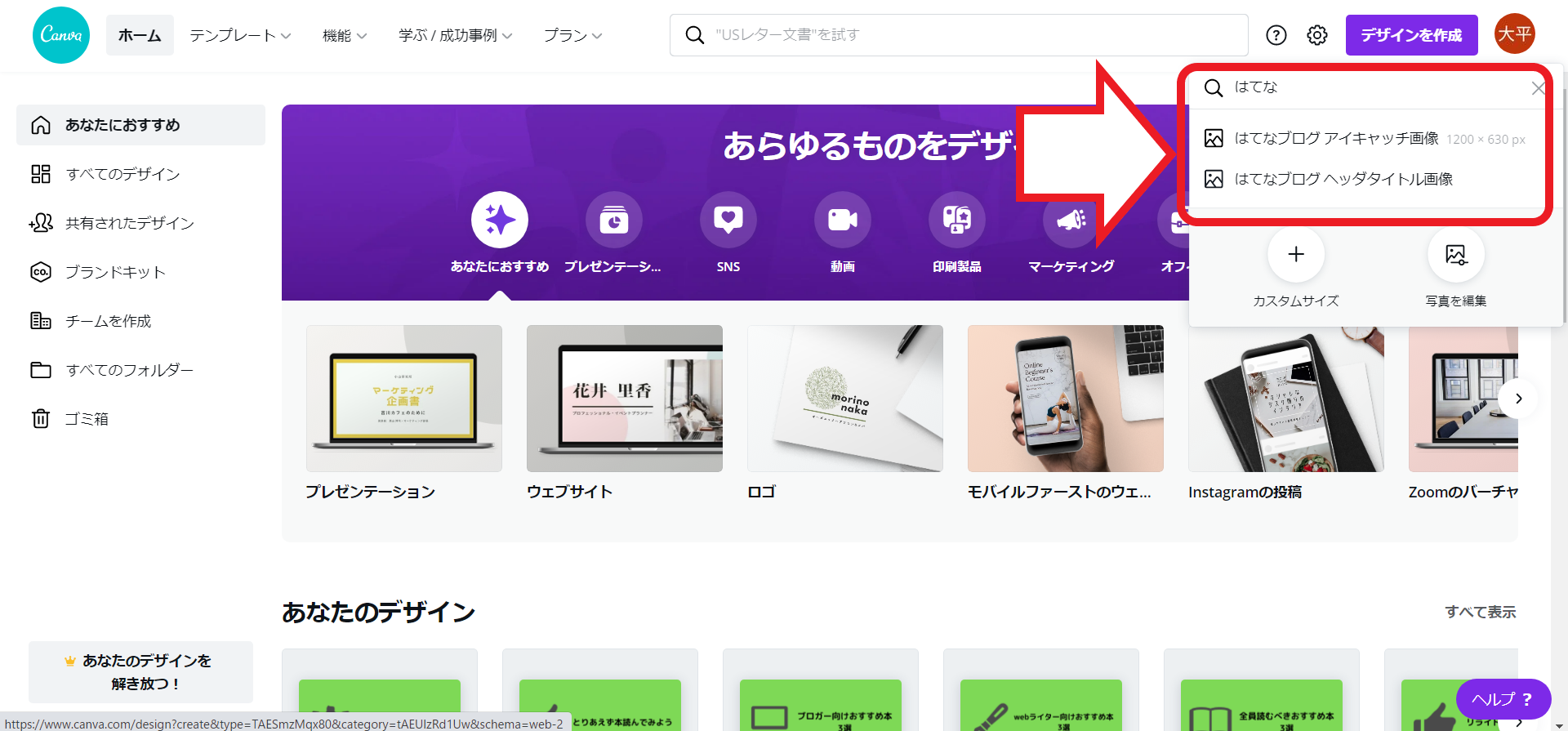This screenshot has width=1568, height=731.
Task: Open the Instagramの投稿 thumbnail
Action: point(1286,399)
